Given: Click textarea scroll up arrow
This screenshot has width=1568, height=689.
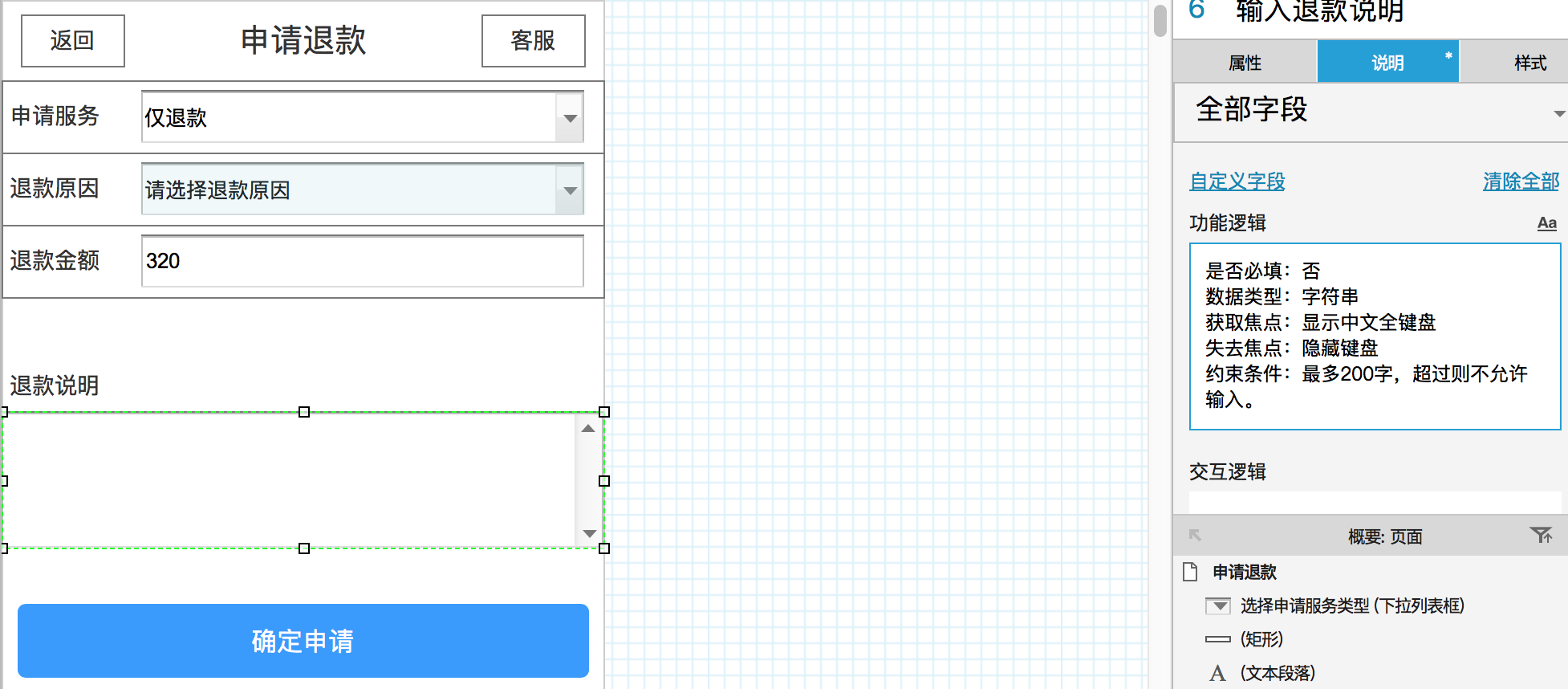Looking at the screenshot, I should click(588, 429).
